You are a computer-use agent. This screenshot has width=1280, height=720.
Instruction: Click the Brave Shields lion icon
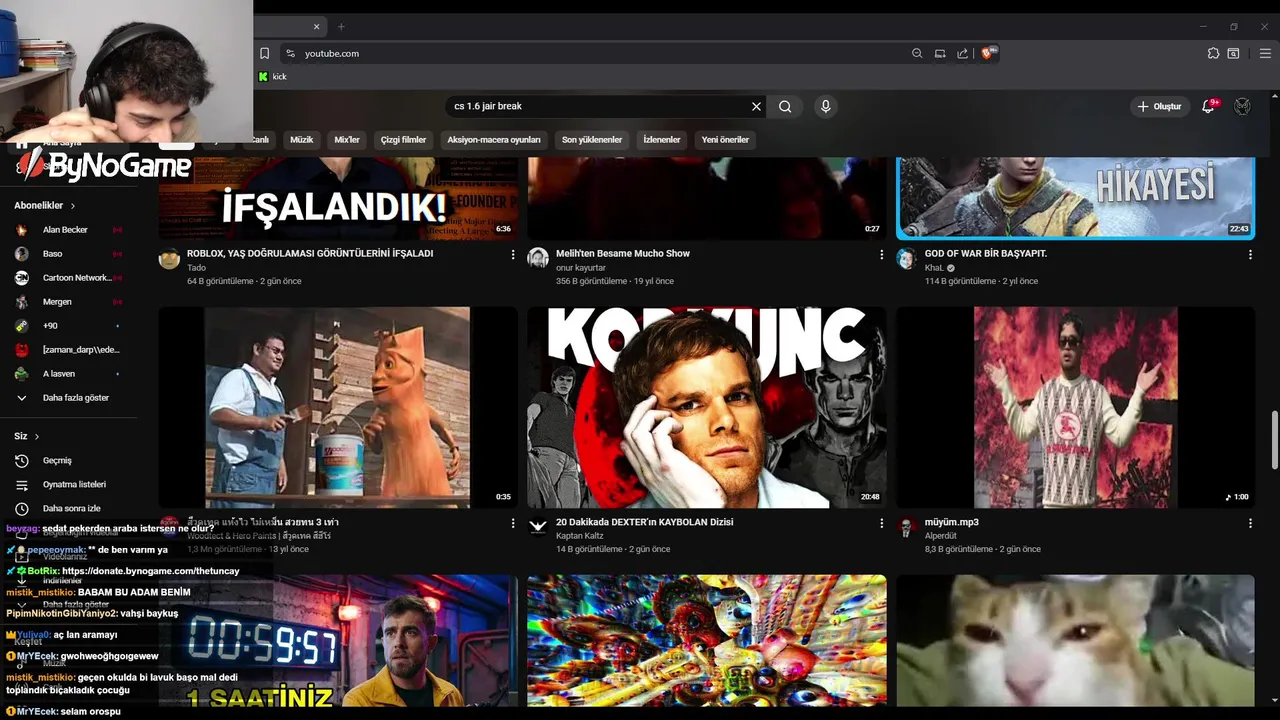(x=988, y=53)
